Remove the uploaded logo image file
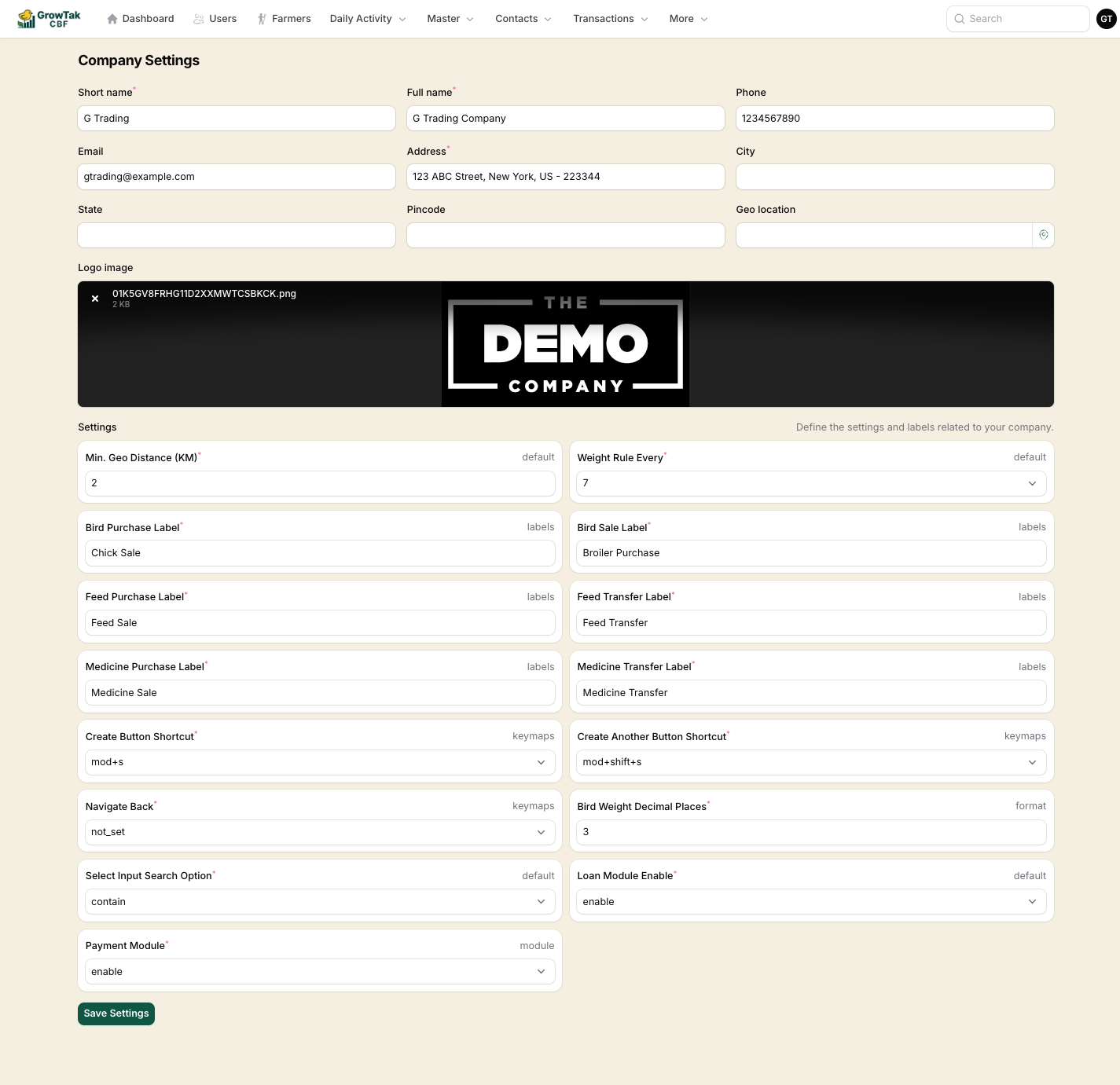1120x1085 pixels. pos(95,299)
